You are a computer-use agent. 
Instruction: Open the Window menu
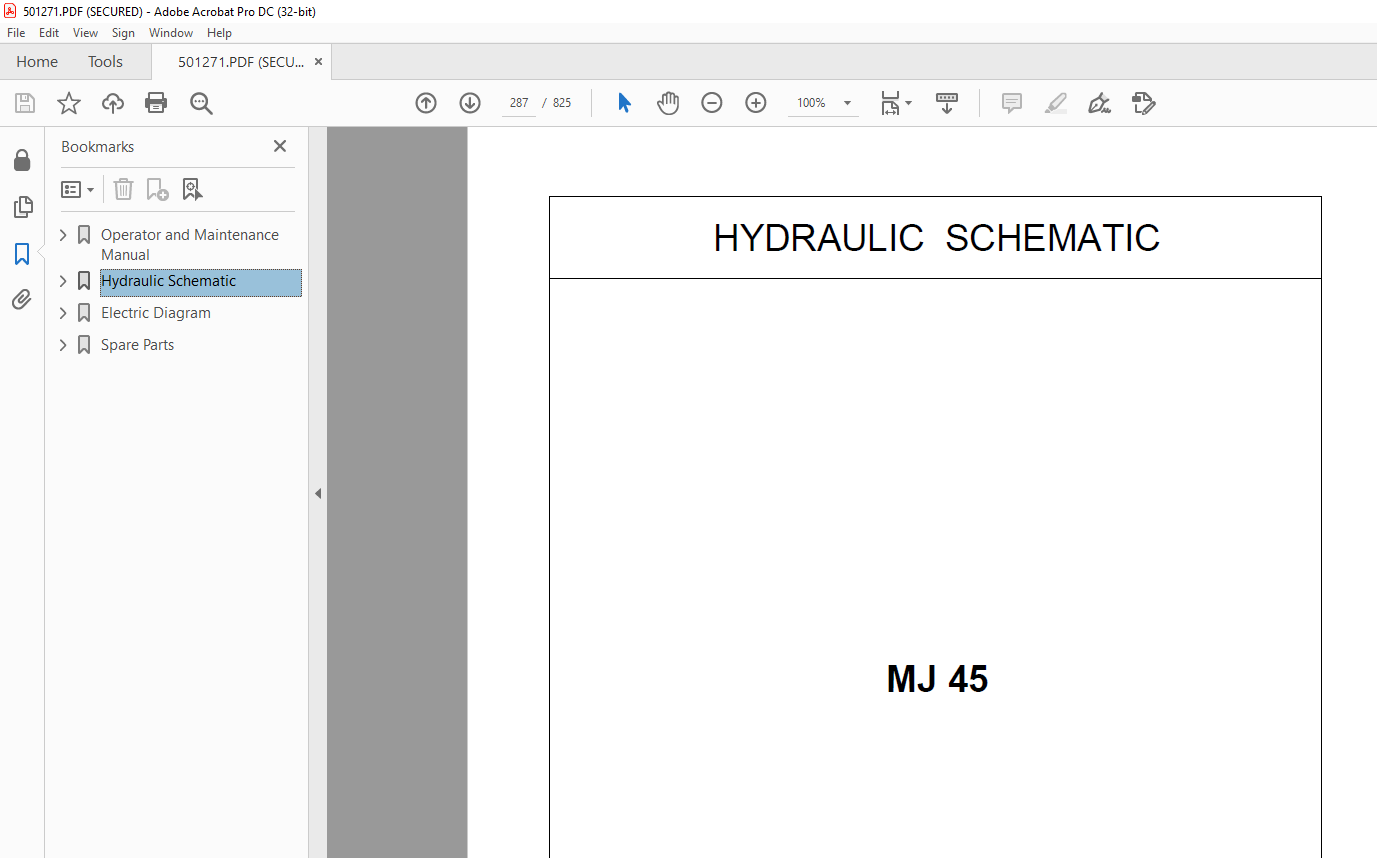tap(171, 33)
